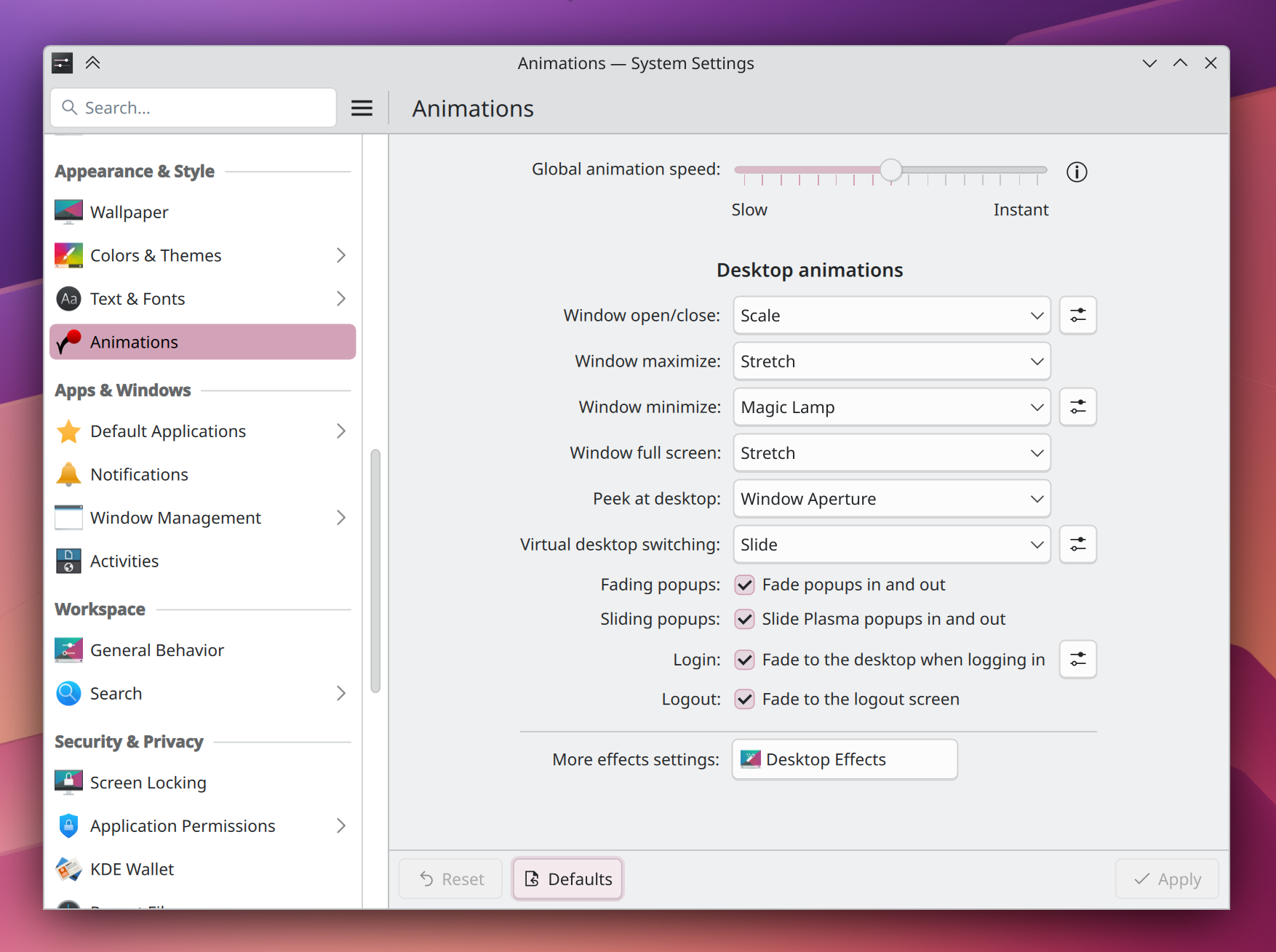This screenshot has width=1276, height=952.
Task: Click the Defaults button
Action: pos(567,879)
